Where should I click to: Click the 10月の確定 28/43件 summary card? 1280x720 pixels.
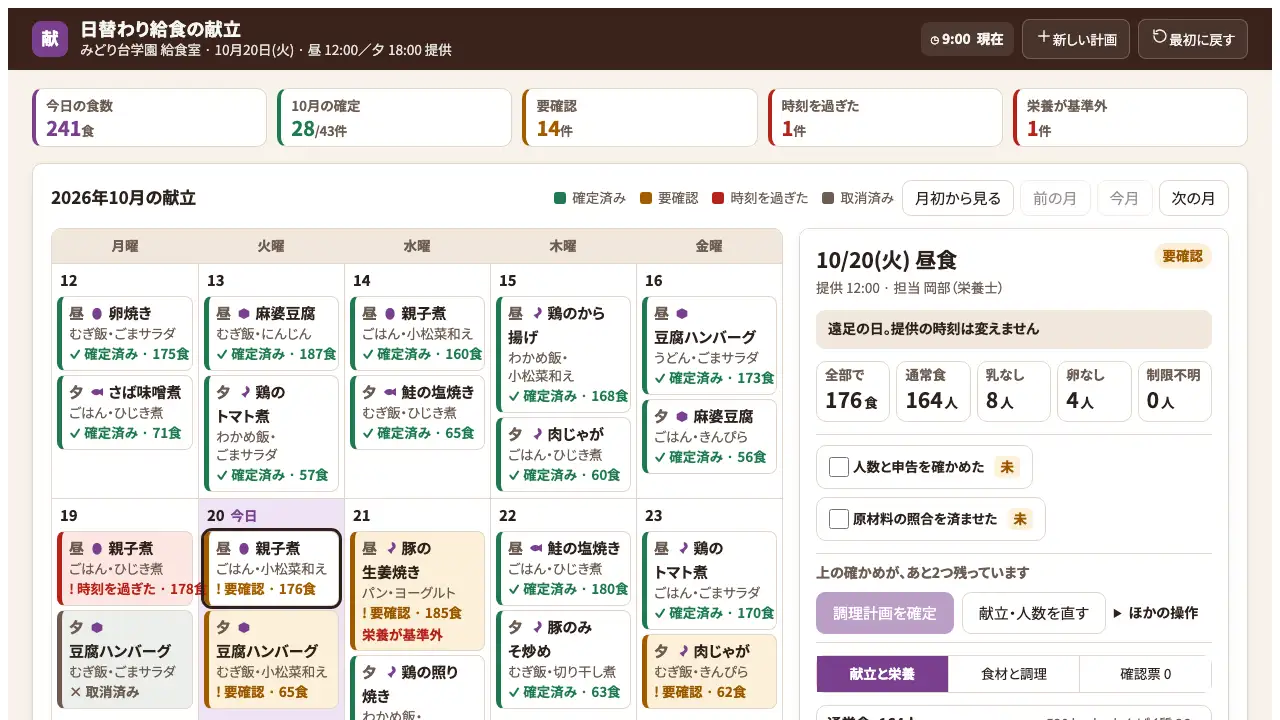pos(395,118)
